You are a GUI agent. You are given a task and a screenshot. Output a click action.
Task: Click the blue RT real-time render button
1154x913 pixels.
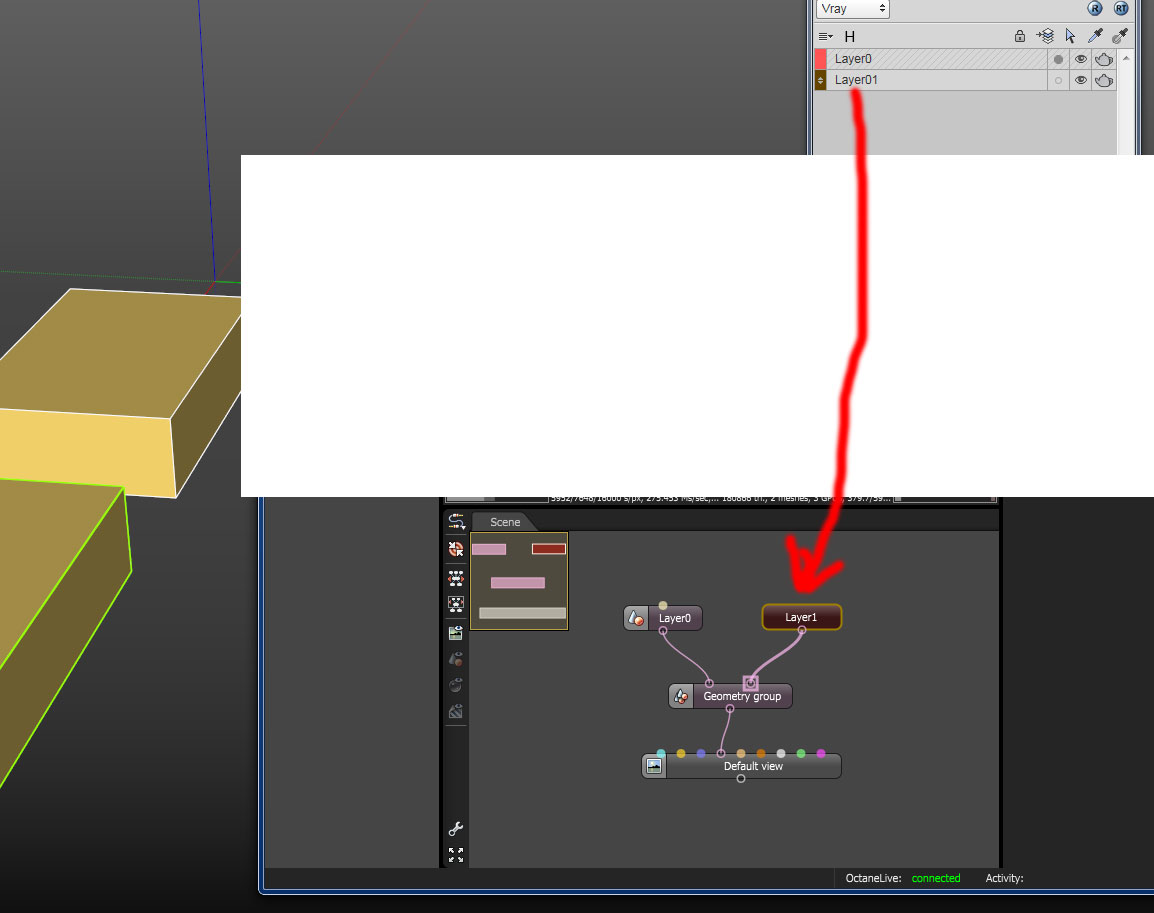coord(1121,8)
